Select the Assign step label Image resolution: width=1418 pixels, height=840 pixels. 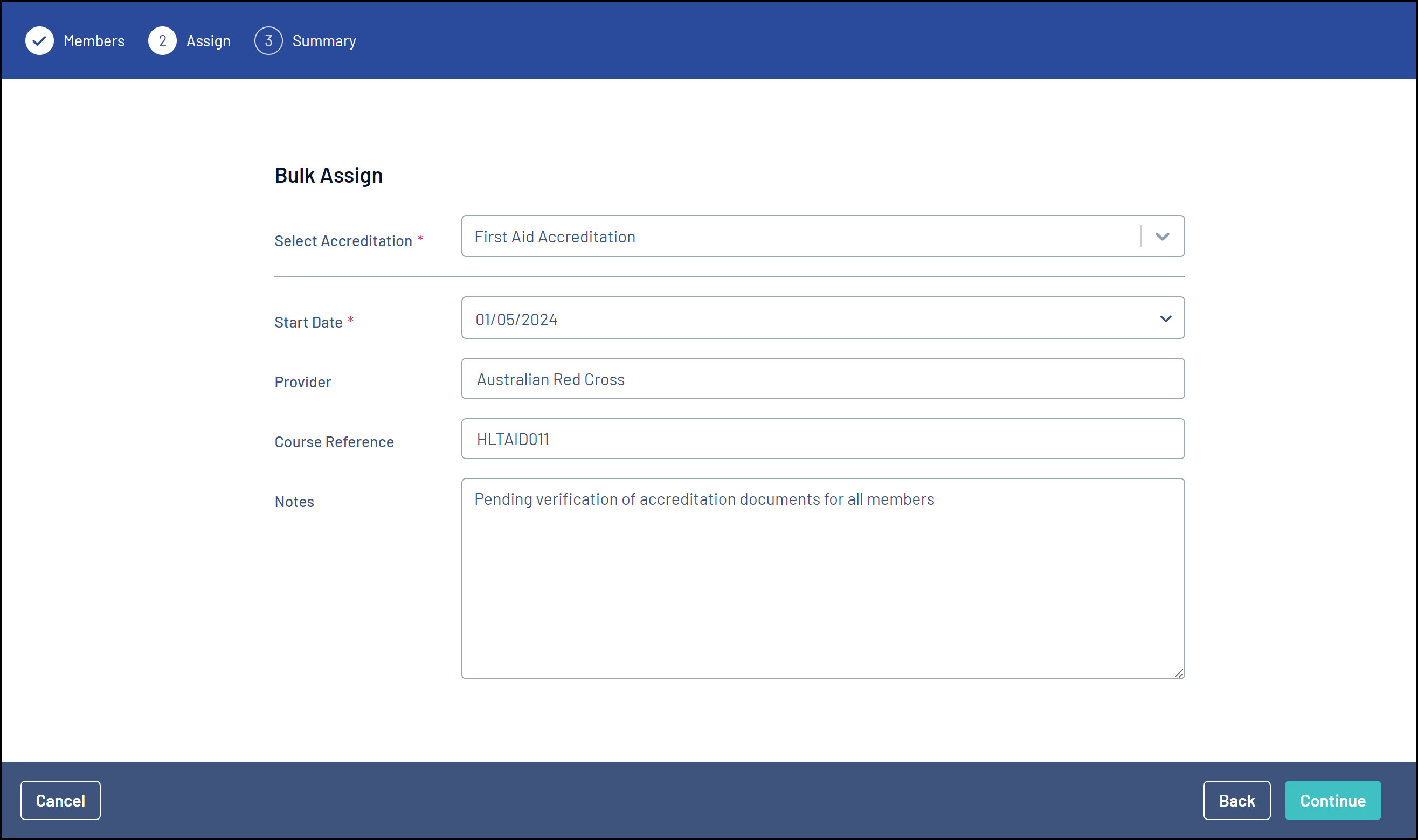pos(209,41)
